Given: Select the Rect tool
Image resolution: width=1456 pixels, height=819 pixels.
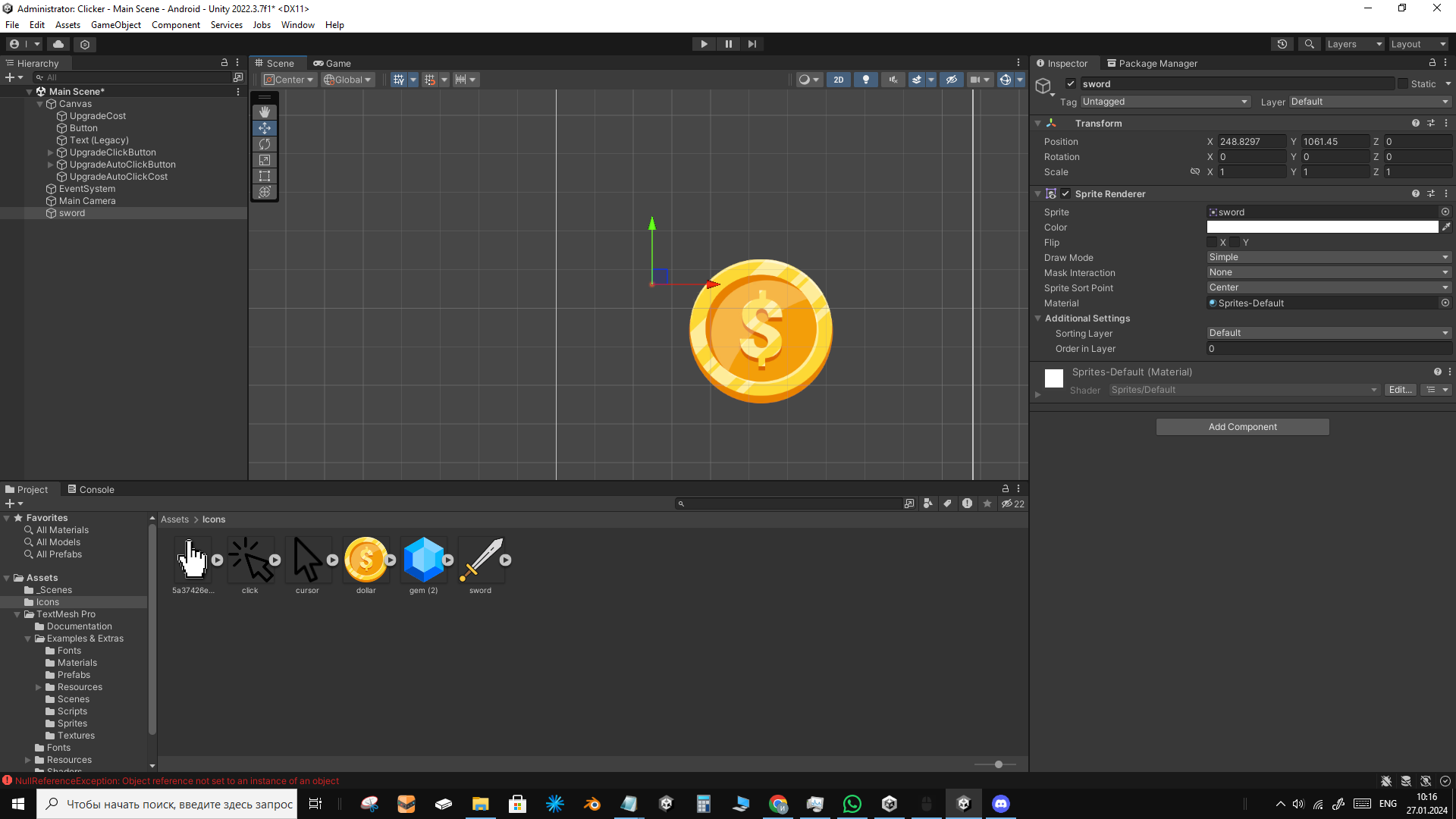Looking at the screenshot, I should click(265, 176).
